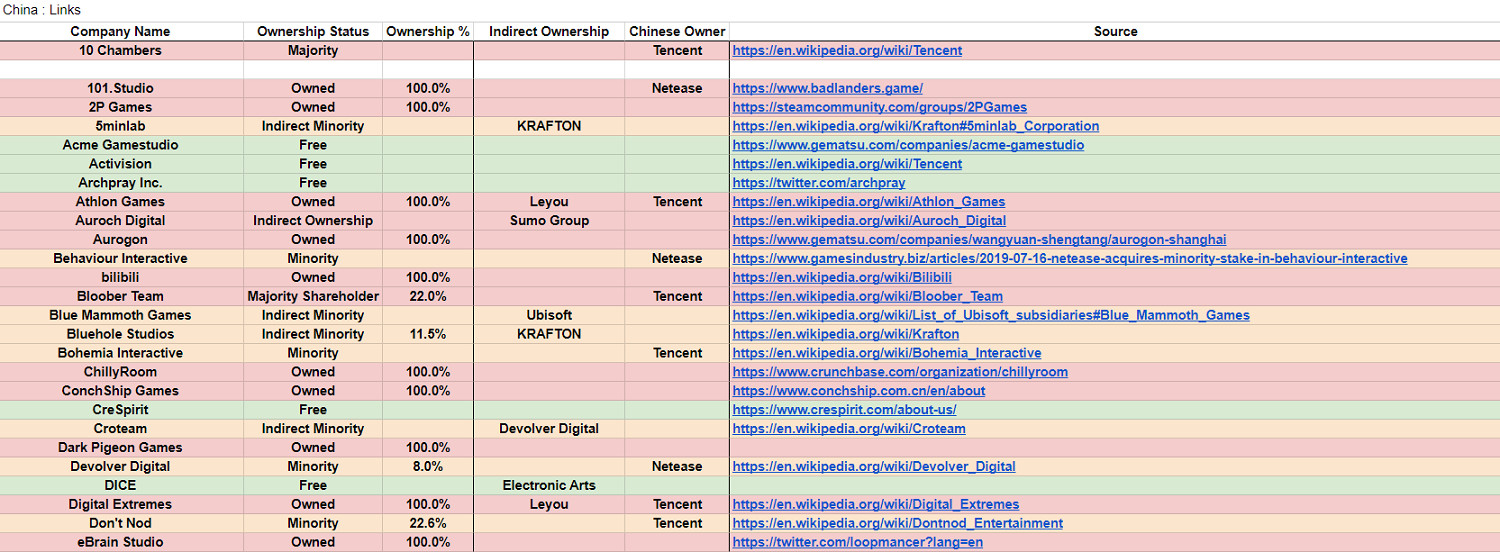Follow the twitter.com/archpray link

point(818,183)
